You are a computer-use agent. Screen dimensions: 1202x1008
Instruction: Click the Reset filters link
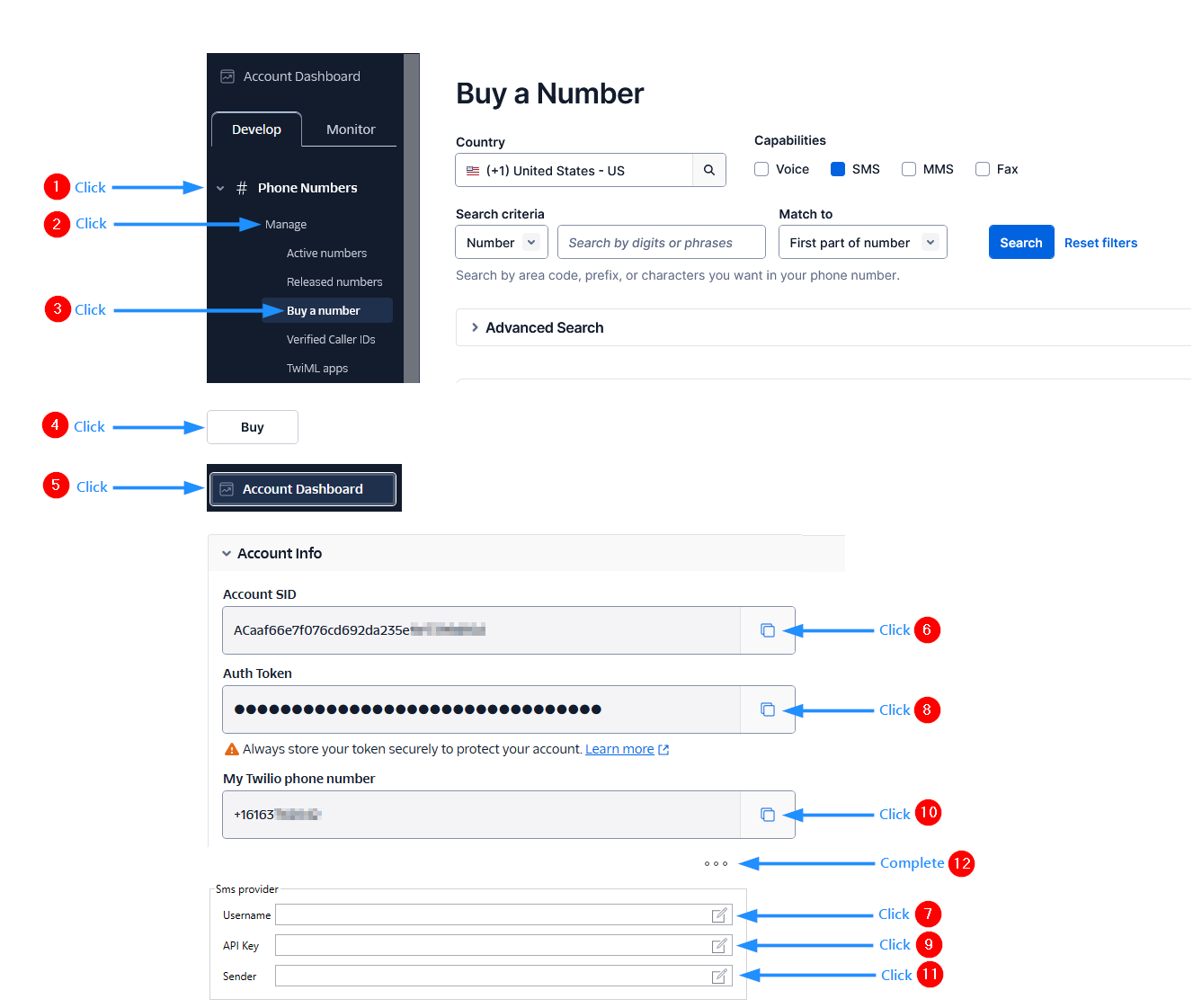[1100, 243]
